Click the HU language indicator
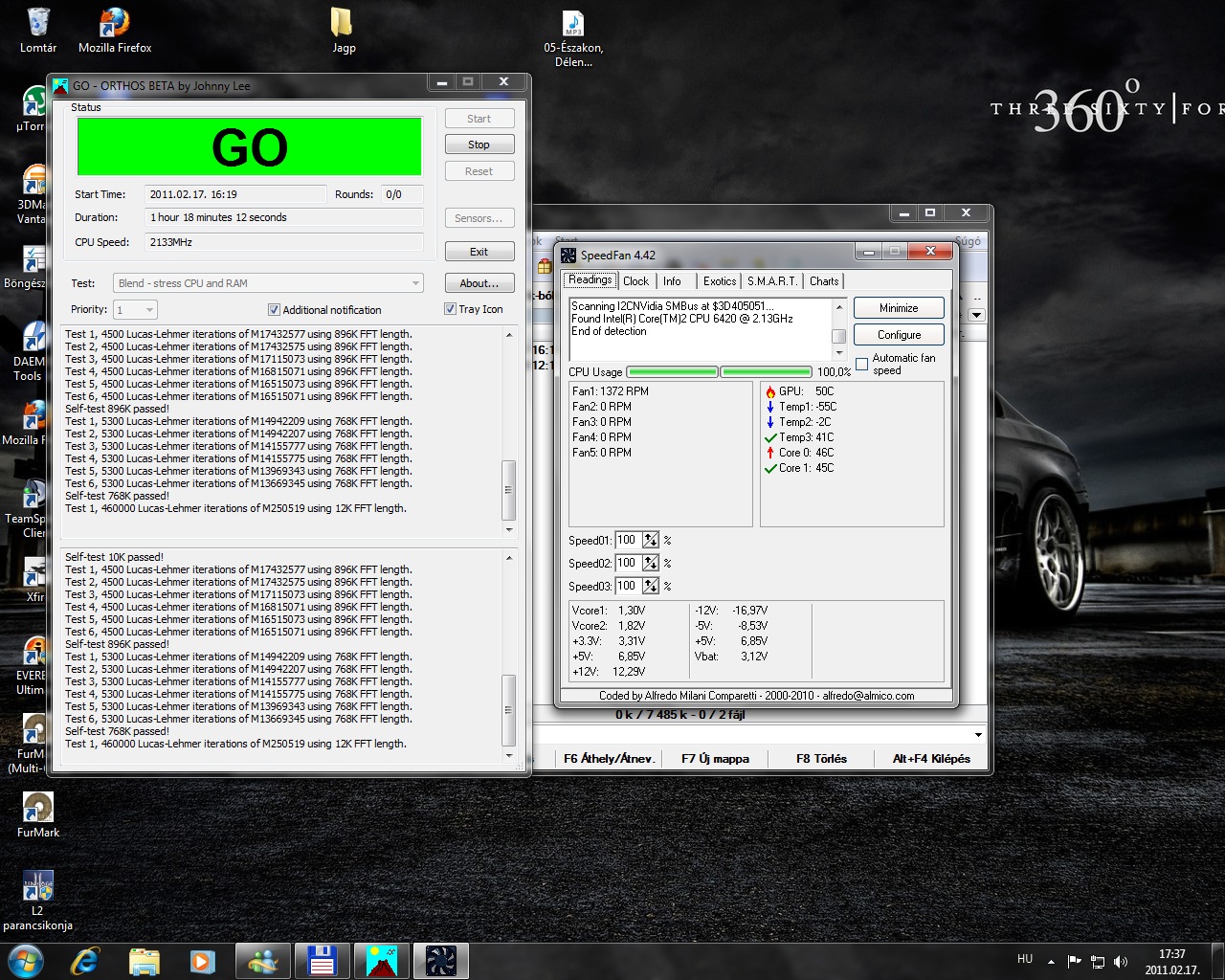 click(1025, 959)
